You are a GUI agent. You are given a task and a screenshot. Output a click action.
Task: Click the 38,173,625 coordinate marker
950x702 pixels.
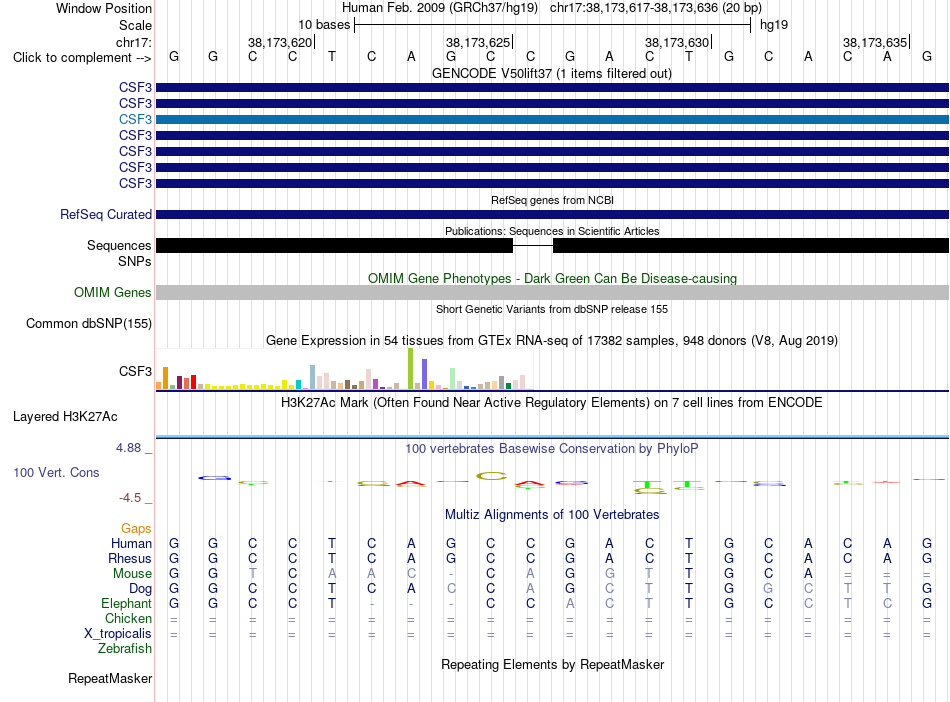coord(478,42)
